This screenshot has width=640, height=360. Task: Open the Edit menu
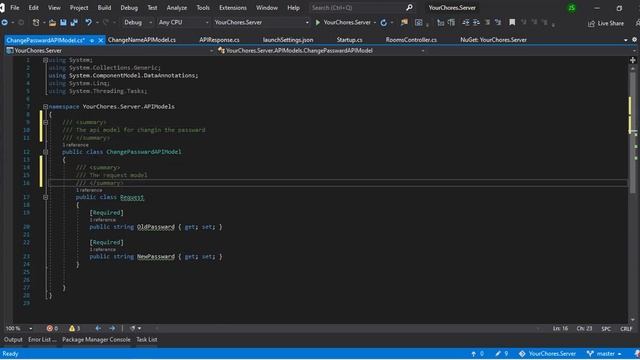pos(33,8)
